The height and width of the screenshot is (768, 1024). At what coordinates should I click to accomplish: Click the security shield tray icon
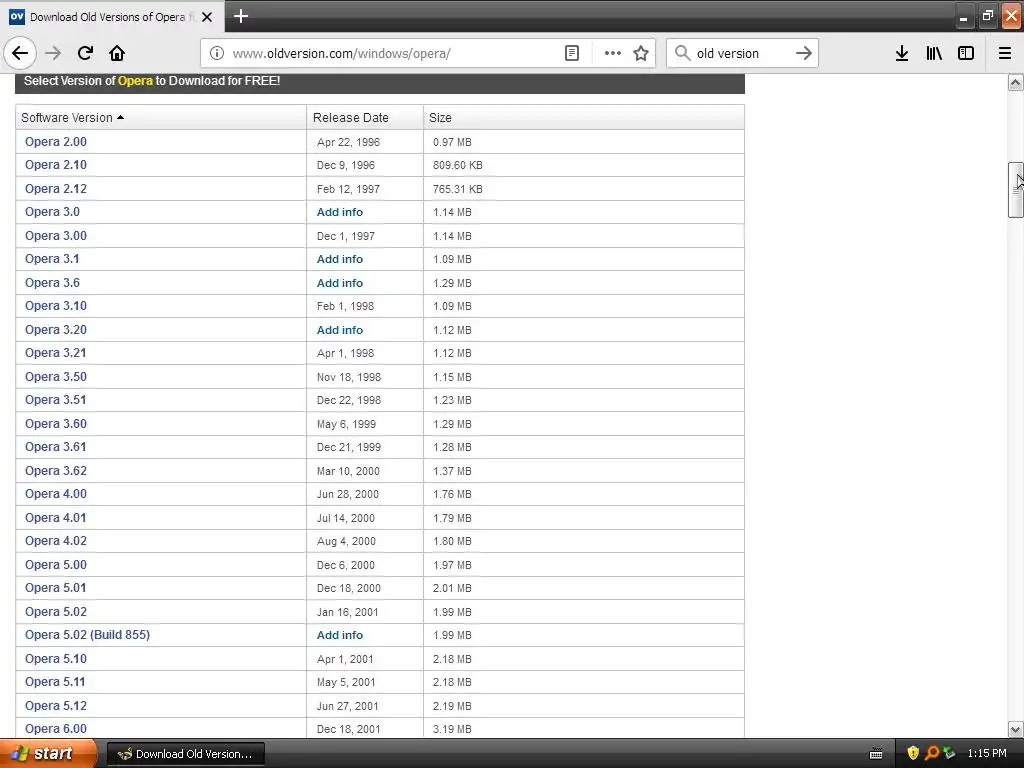pyautogui.click(x=913, y=753)
